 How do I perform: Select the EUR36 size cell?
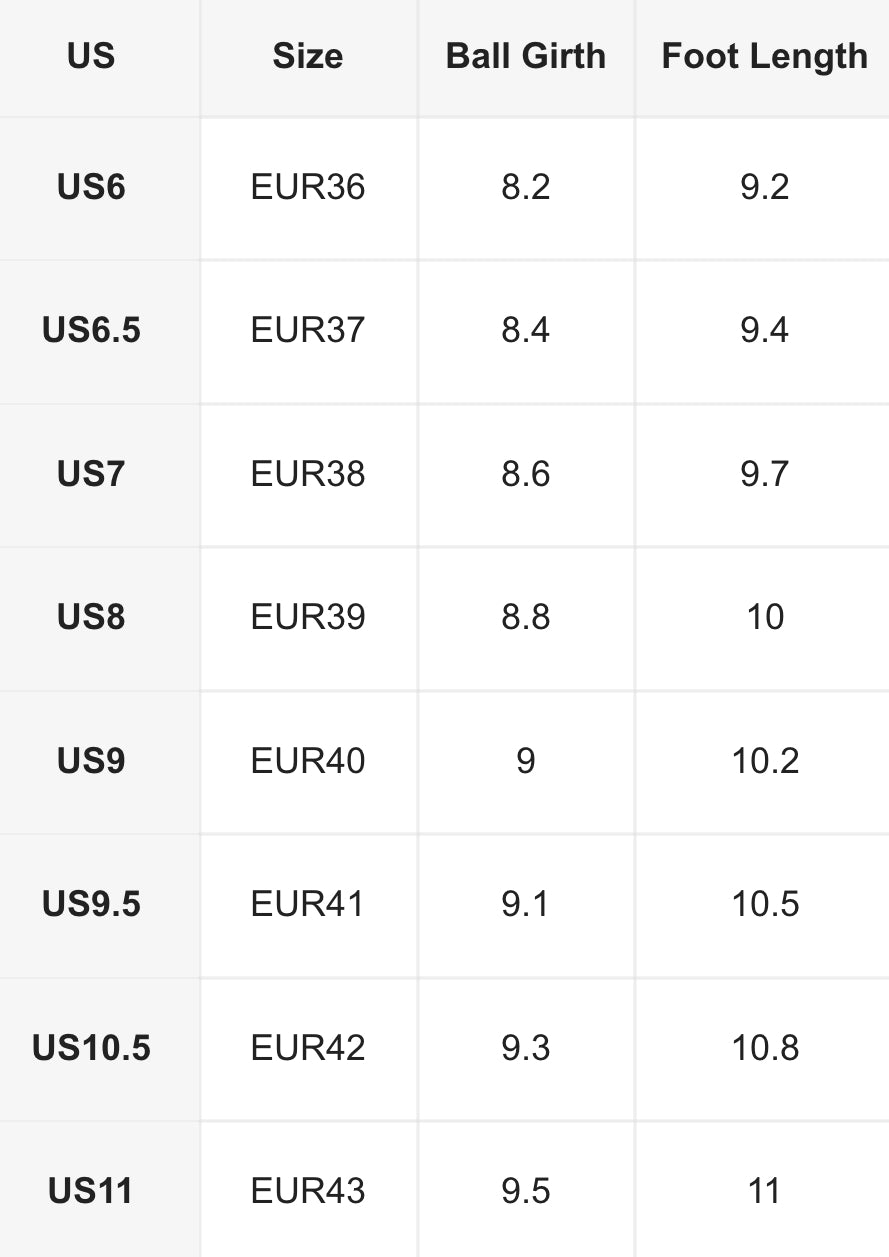pos(308,187)
